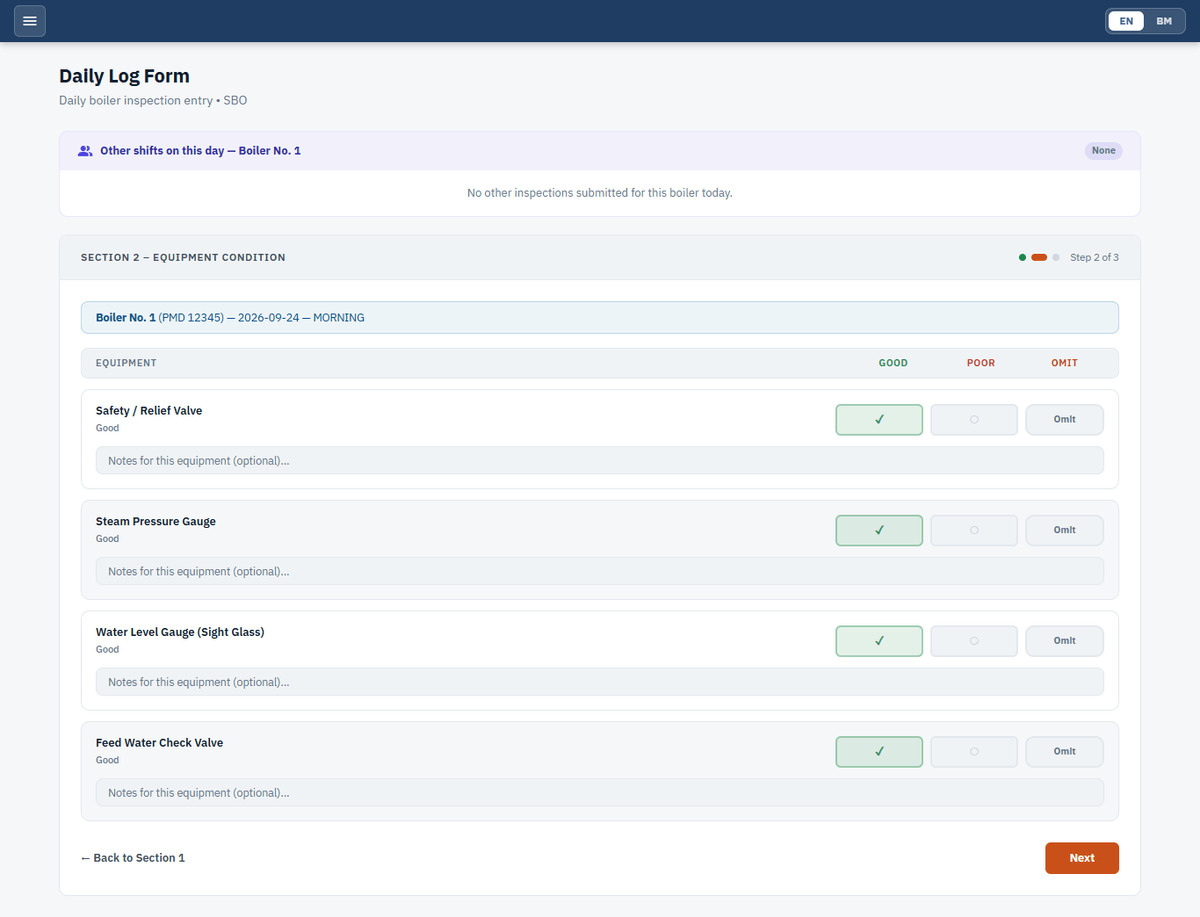Mark Water Level Gauge as Poor
The width and height of the screenshot is (1200, 917).
click(x=974, y=641)
